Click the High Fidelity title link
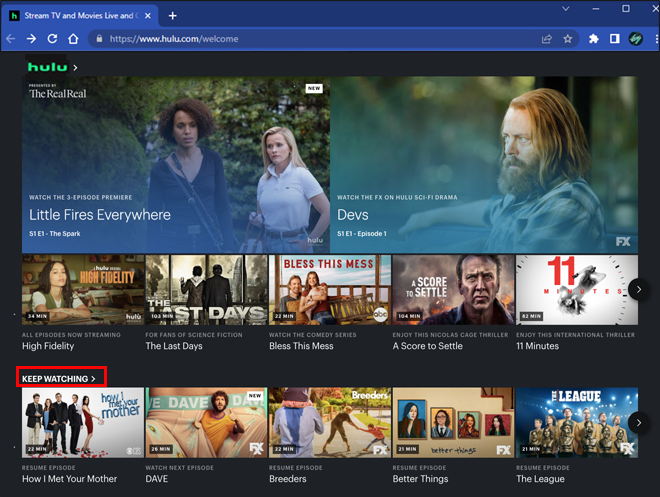The image size is (660, 497). pyautogui.click(x=48, y=346)
